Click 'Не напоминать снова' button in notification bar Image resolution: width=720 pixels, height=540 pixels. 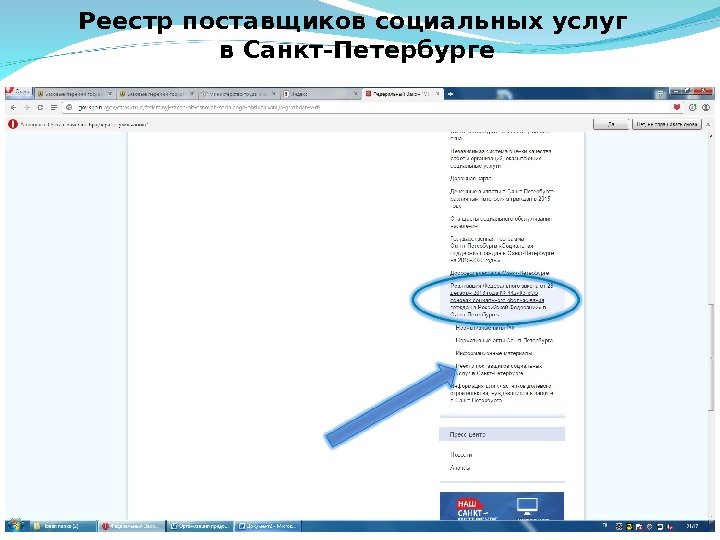667,124
